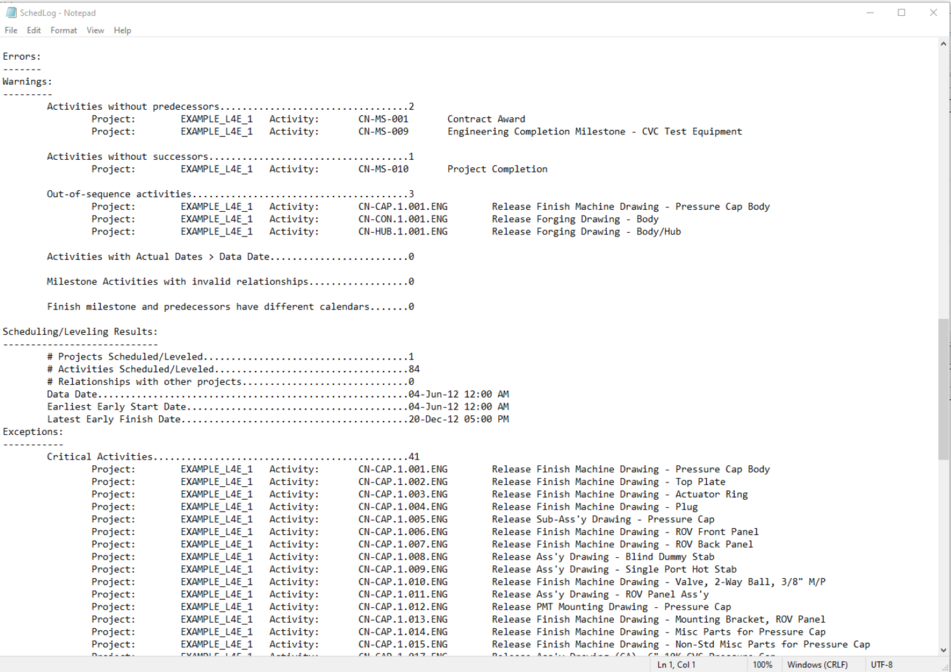Click the vertical scrollbar down arrow

click(944, 650)
